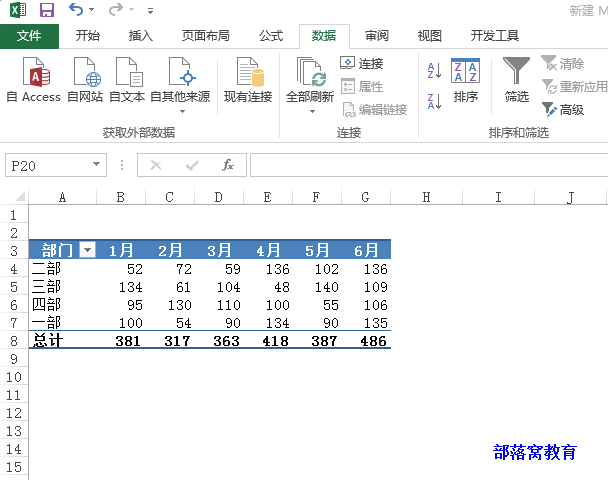Open the File (文件) tab
Screen dimensions: 608x480
point(29,36)
